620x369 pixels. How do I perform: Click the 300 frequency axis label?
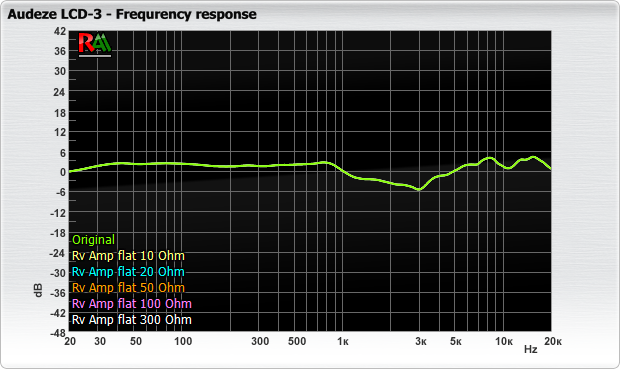pos(260,341)
